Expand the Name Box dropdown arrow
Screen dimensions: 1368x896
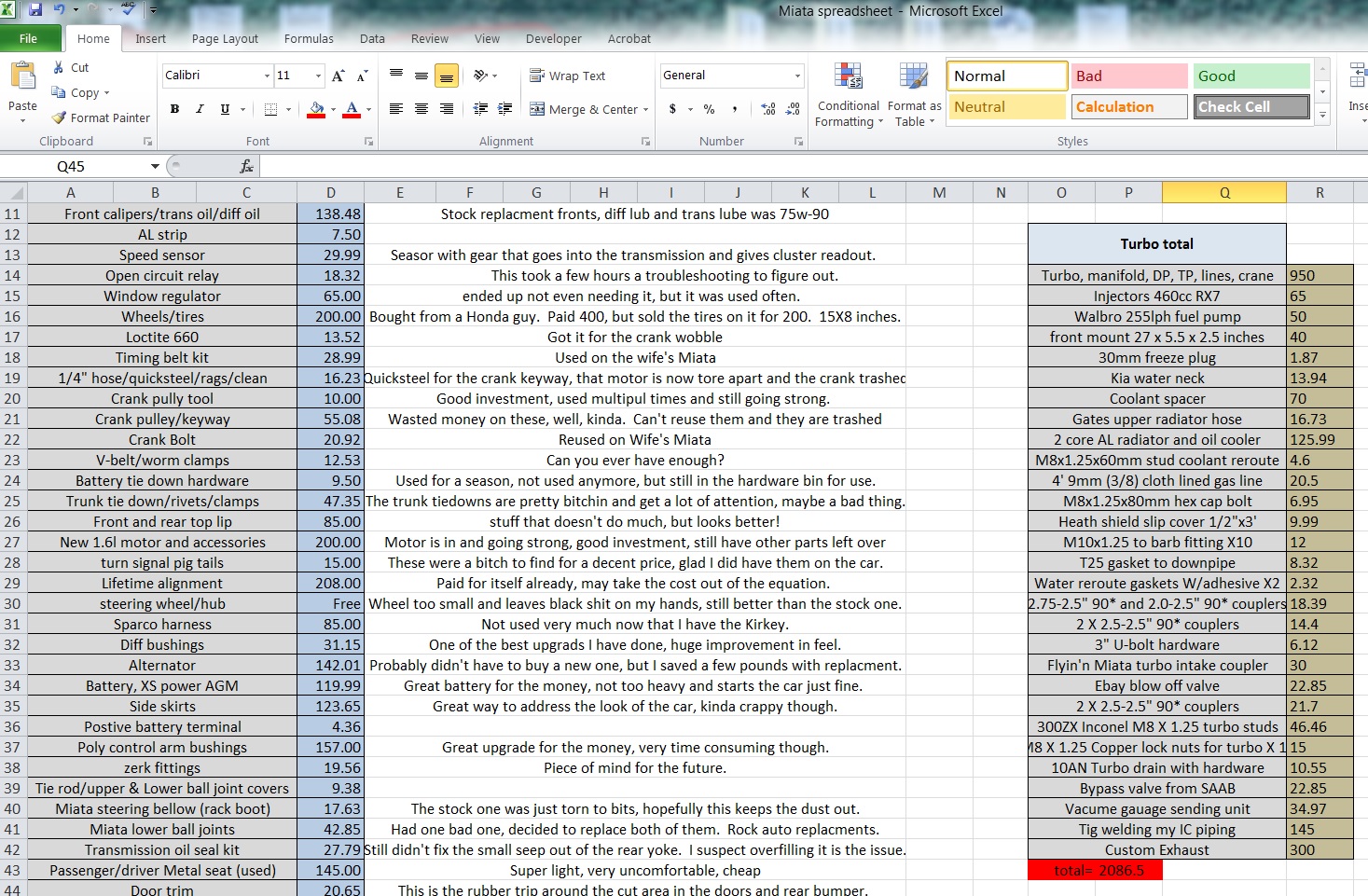click(x=155, y=166)
